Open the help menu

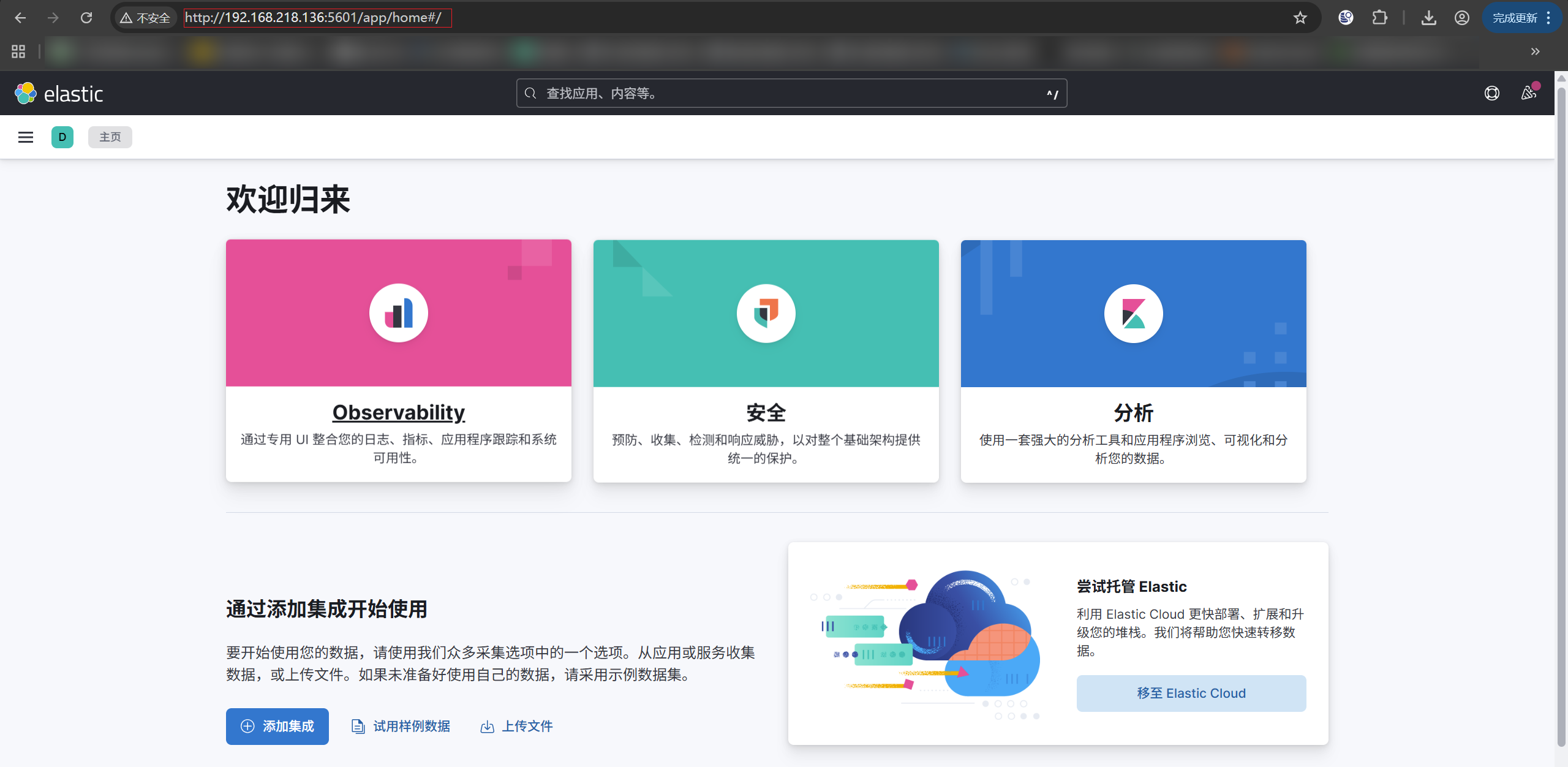pyautogui.click(x=1491, y=93)
